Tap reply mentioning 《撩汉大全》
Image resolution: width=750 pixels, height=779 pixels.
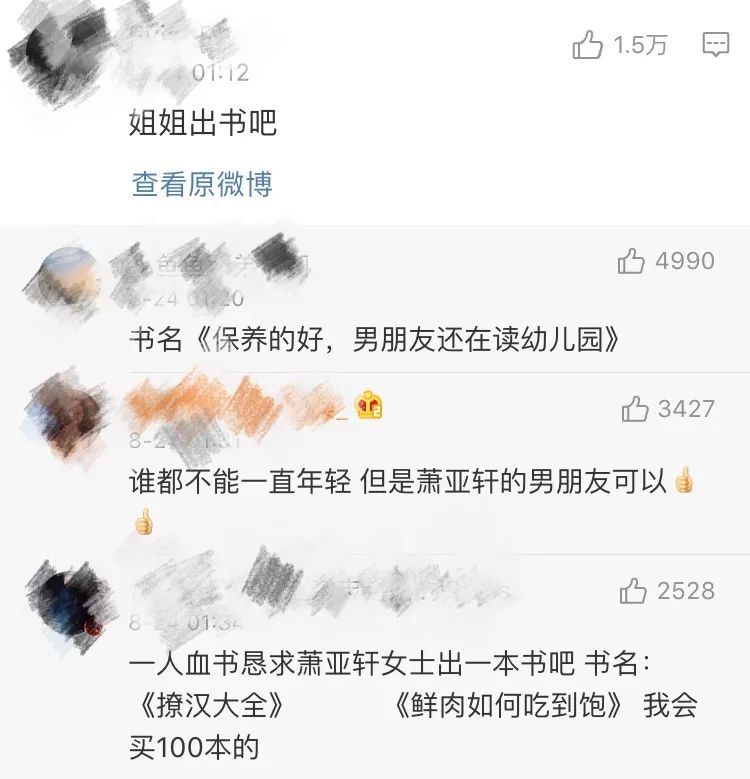(x=413, y=705)
